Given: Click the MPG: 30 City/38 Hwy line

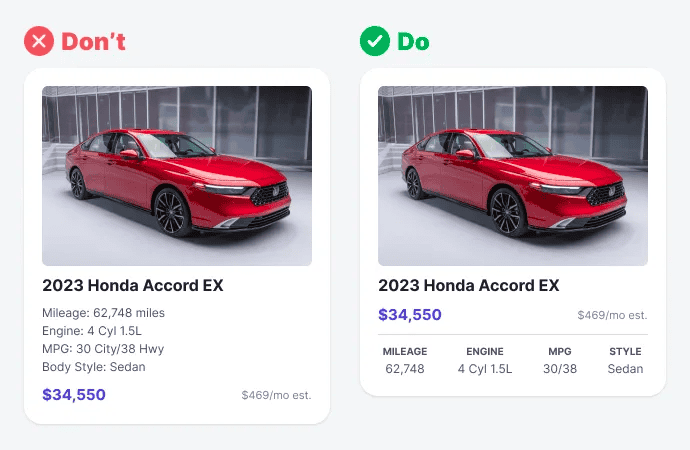Looking at the screenshot, I should 103,349.
